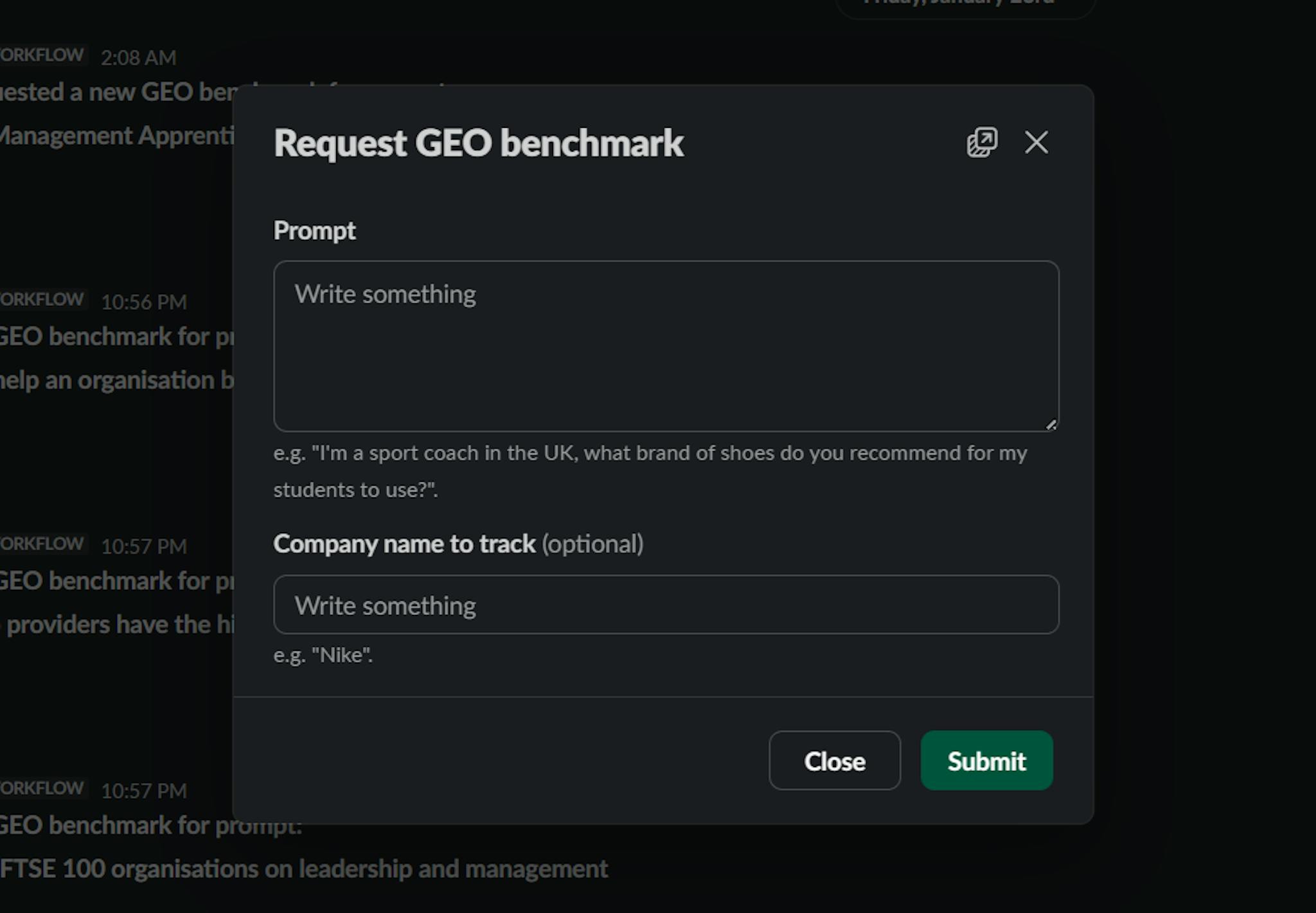Click the 2:08 AM message timestamp
The image size is (1316, 913).
137,58
